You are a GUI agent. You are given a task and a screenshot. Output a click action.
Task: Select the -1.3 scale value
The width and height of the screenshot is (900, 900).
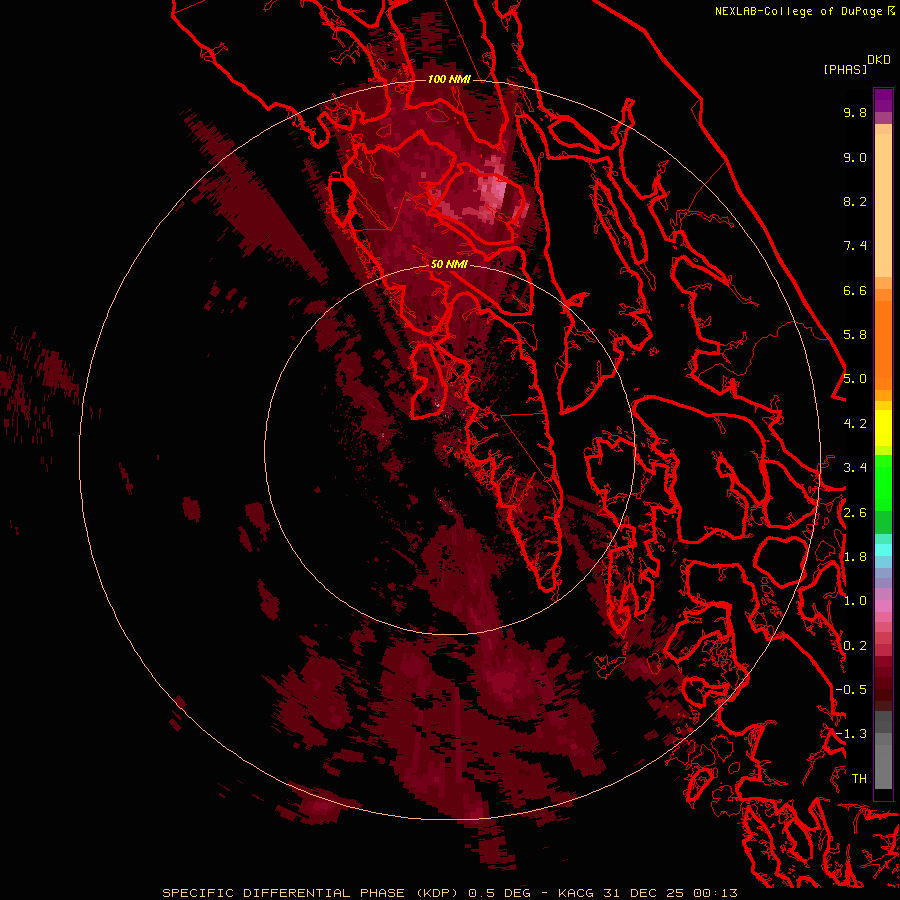851,734
